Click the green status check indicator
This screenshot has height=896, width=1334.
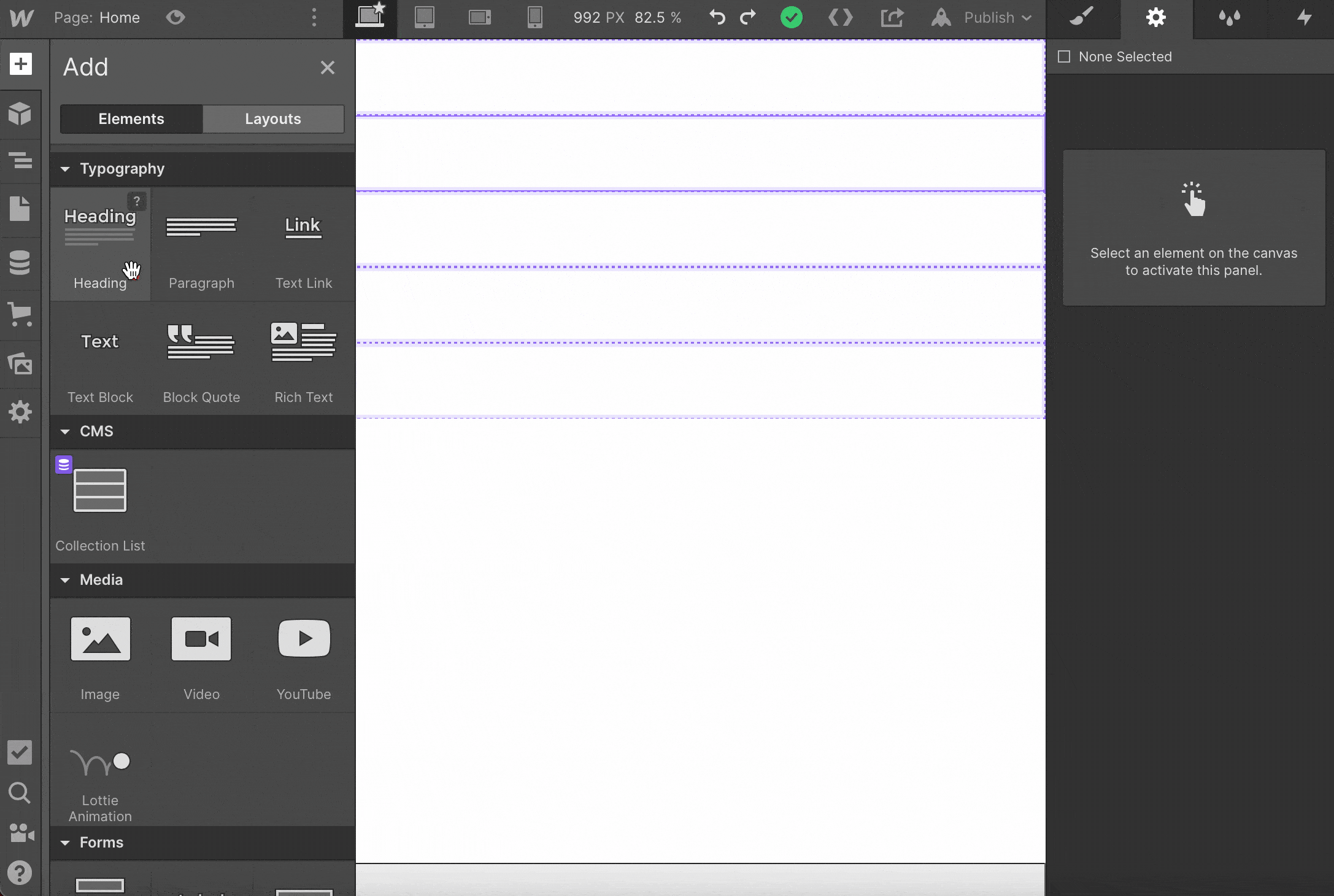click(x=792, y=17)
